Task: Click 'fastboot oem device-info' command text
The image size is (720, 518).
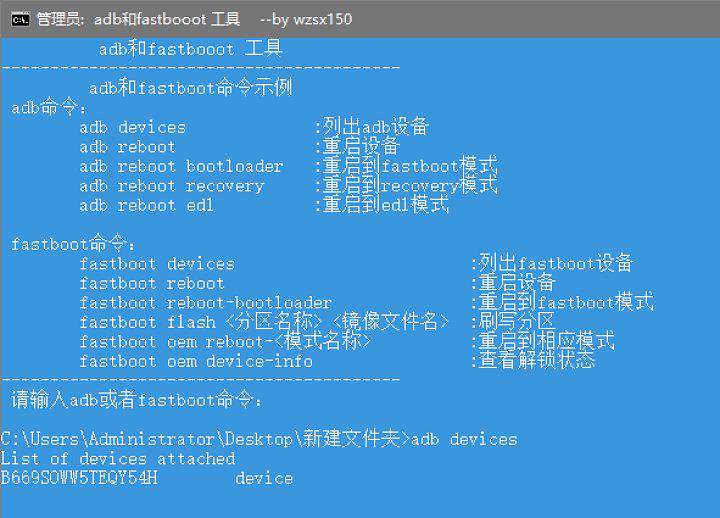Action: pyautogui.click(x=196, y=361)
